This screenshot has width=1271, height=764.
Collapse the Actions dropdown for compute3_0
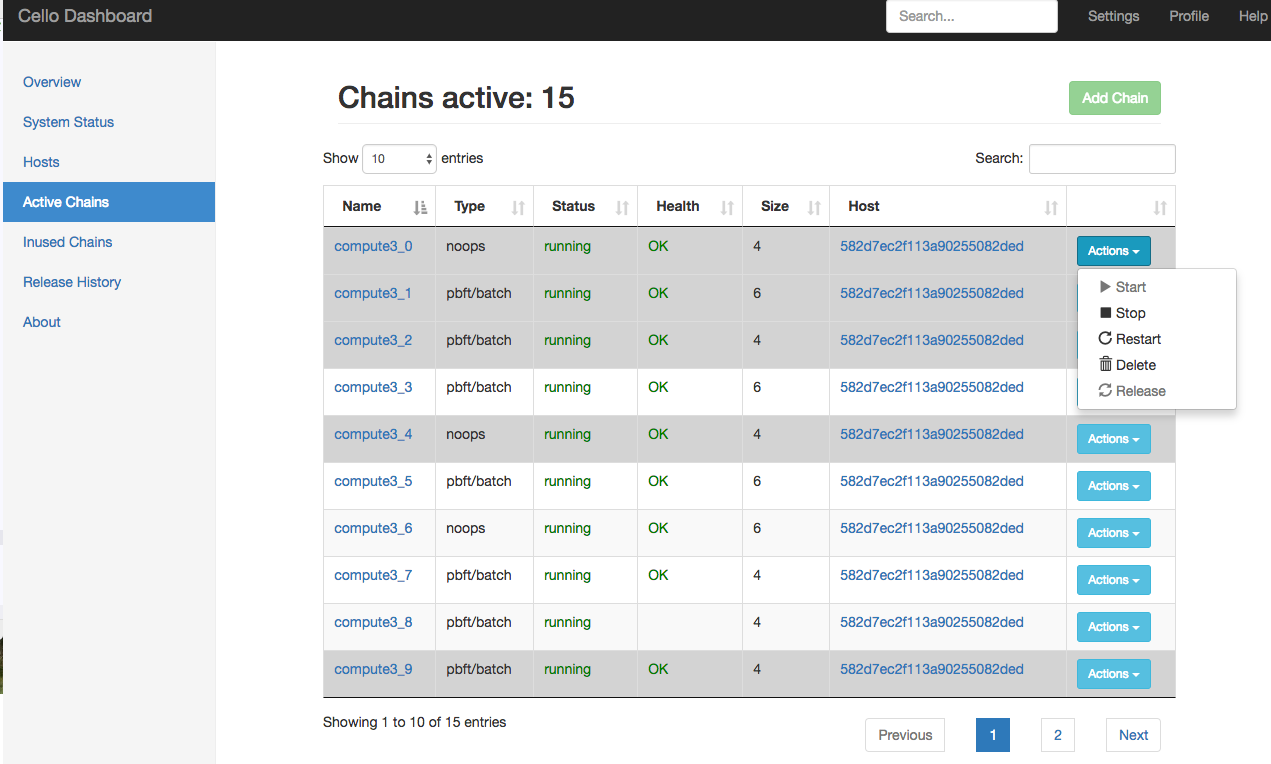tap(1114, 251)
